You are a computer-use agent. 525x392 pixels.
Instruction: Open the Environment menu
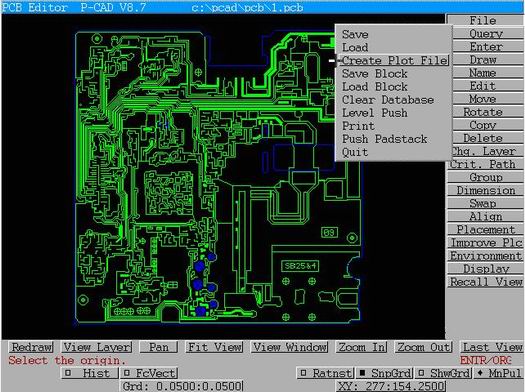(x=485, y=256)
